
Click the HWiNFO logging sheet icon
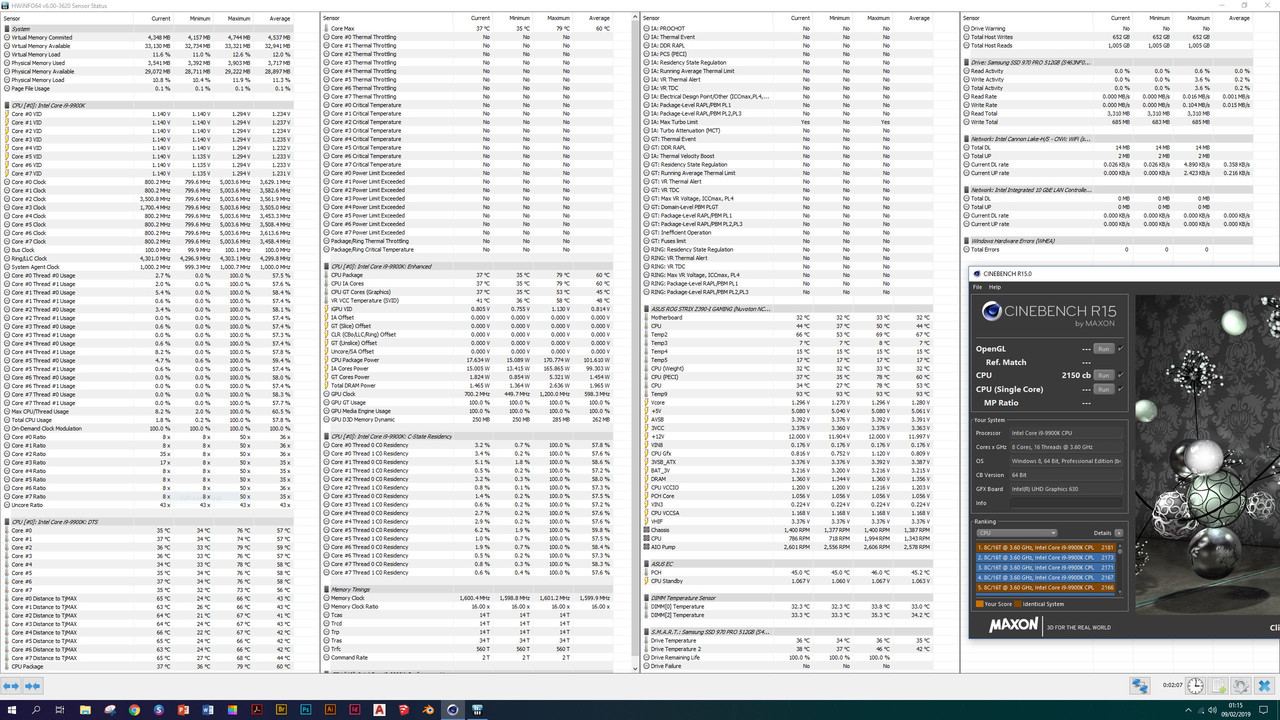[x=1218, y=686]
